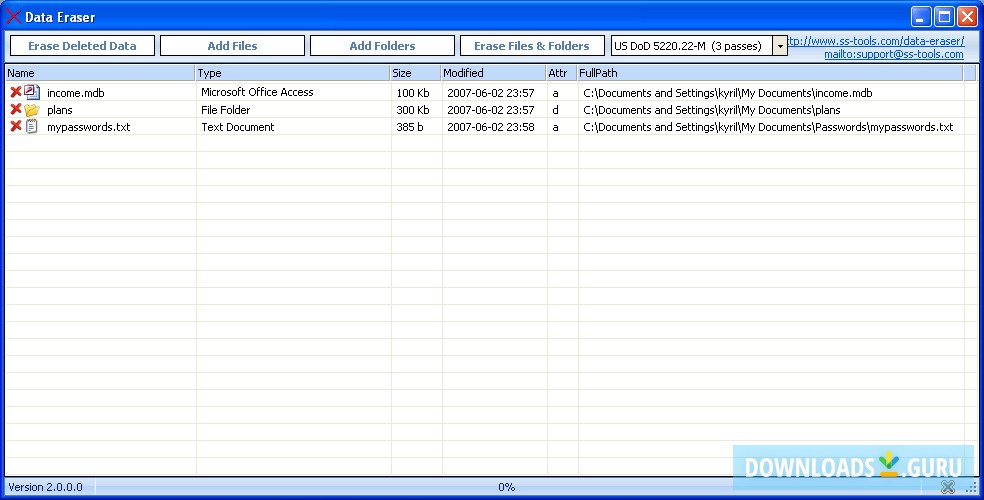Select the plans folder name
This screenshot has width=984, height=500.
click(60, 110)
